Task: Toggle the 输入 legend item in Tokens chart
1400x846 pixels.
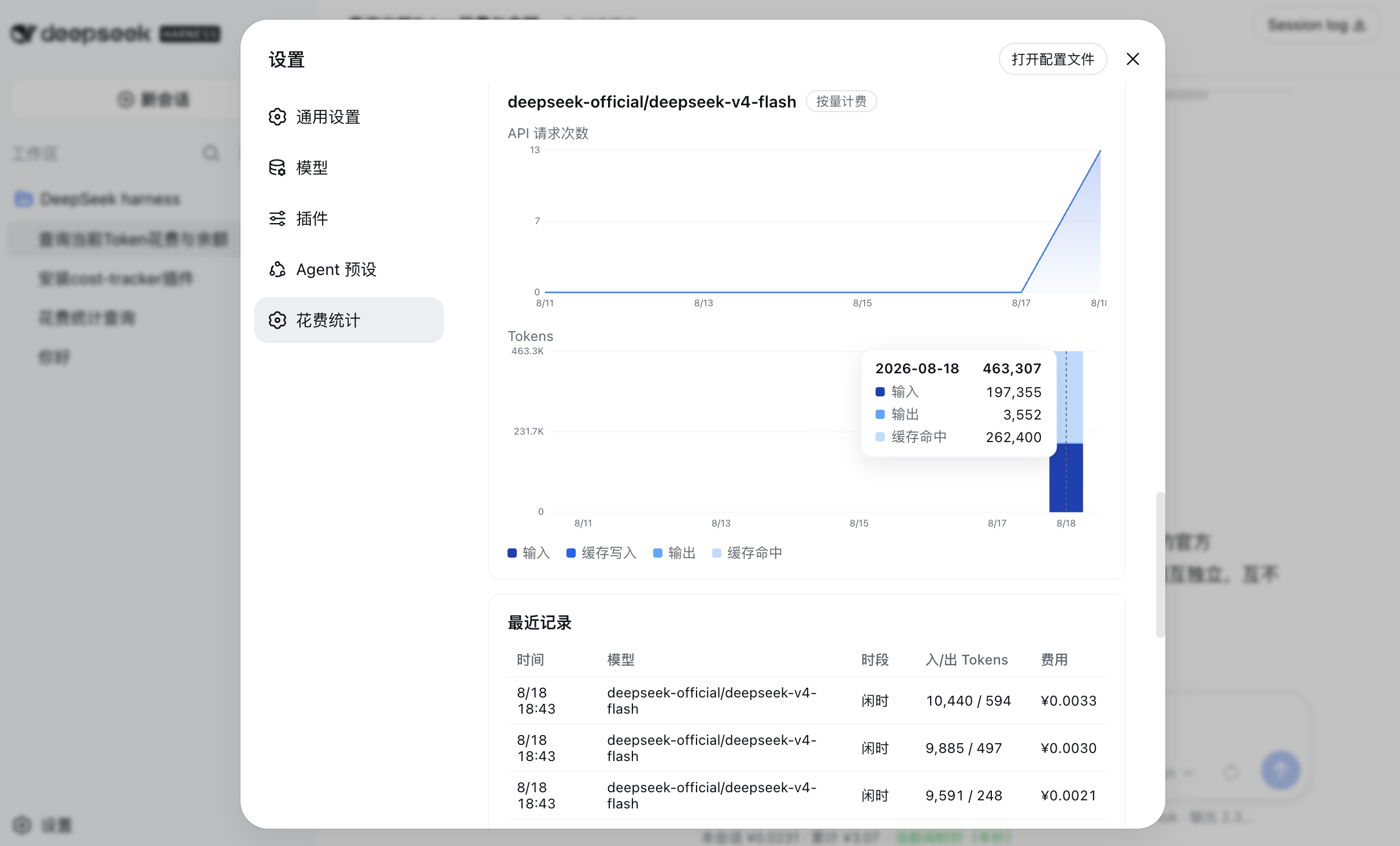Action: tap(528, 553)
